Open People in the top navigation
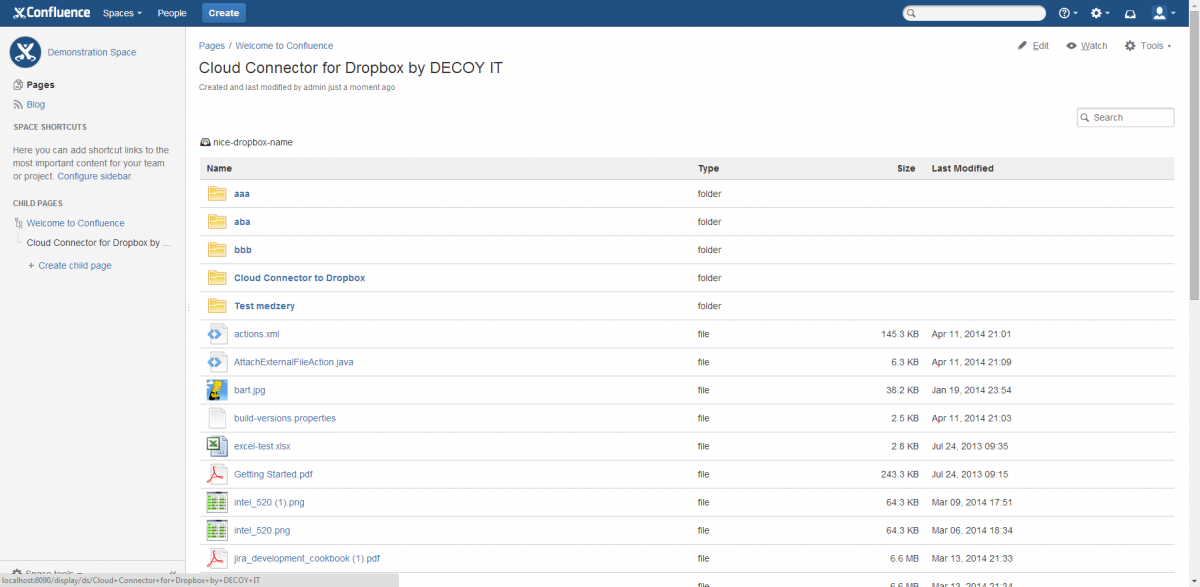This screenshot has width=1200, height=587. click(172, 13)
